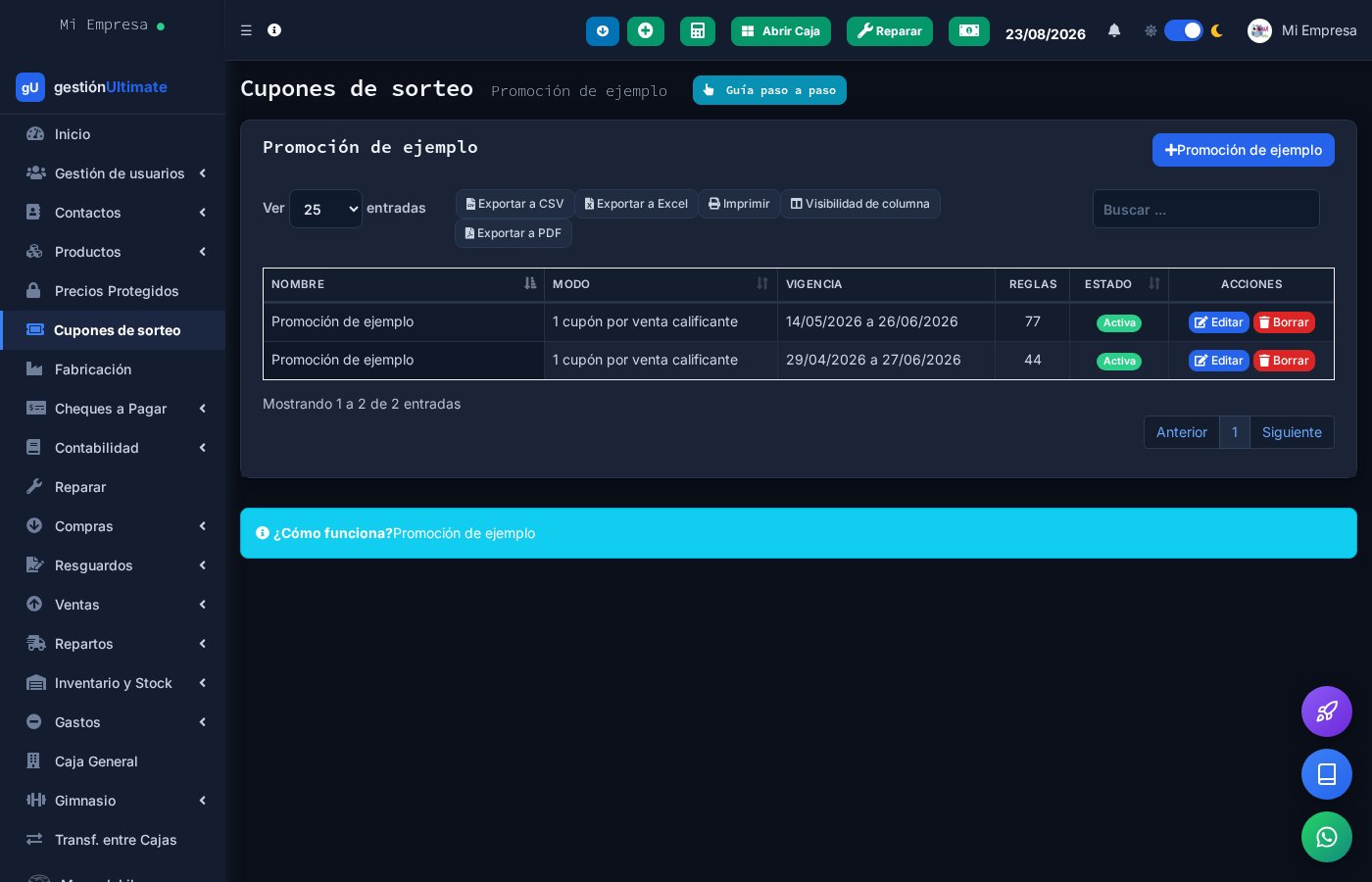Image resolution: width=1372 pixels, height=882 pixels.
Task: Sort table by Nombre column
Action: tap(404, 284)
